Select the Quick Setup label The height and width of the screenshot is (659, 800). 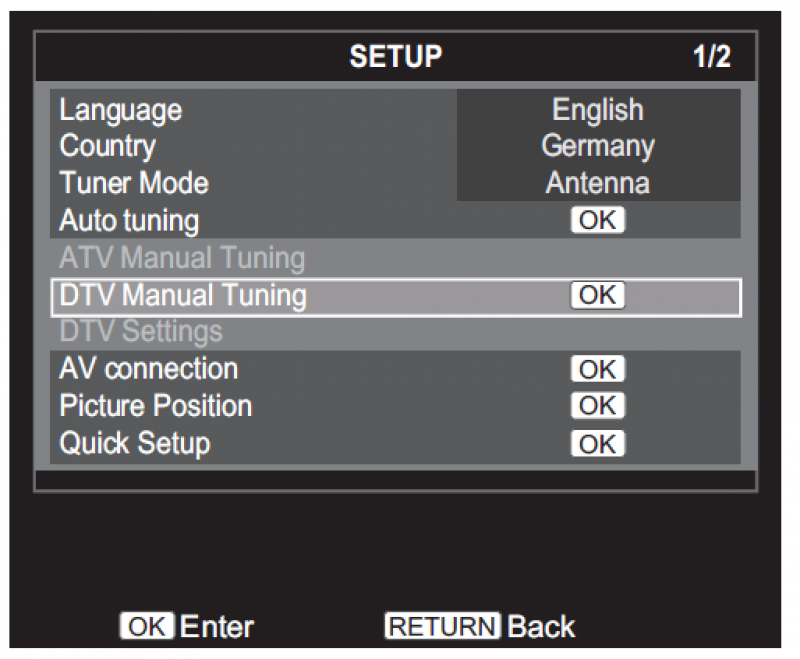[135, 444]
